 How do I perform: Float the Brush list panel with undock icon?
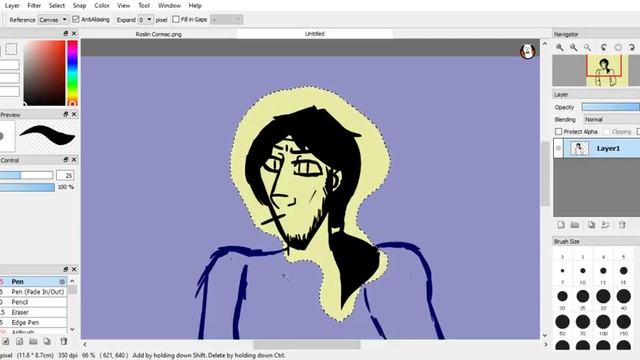coord(65,269)
